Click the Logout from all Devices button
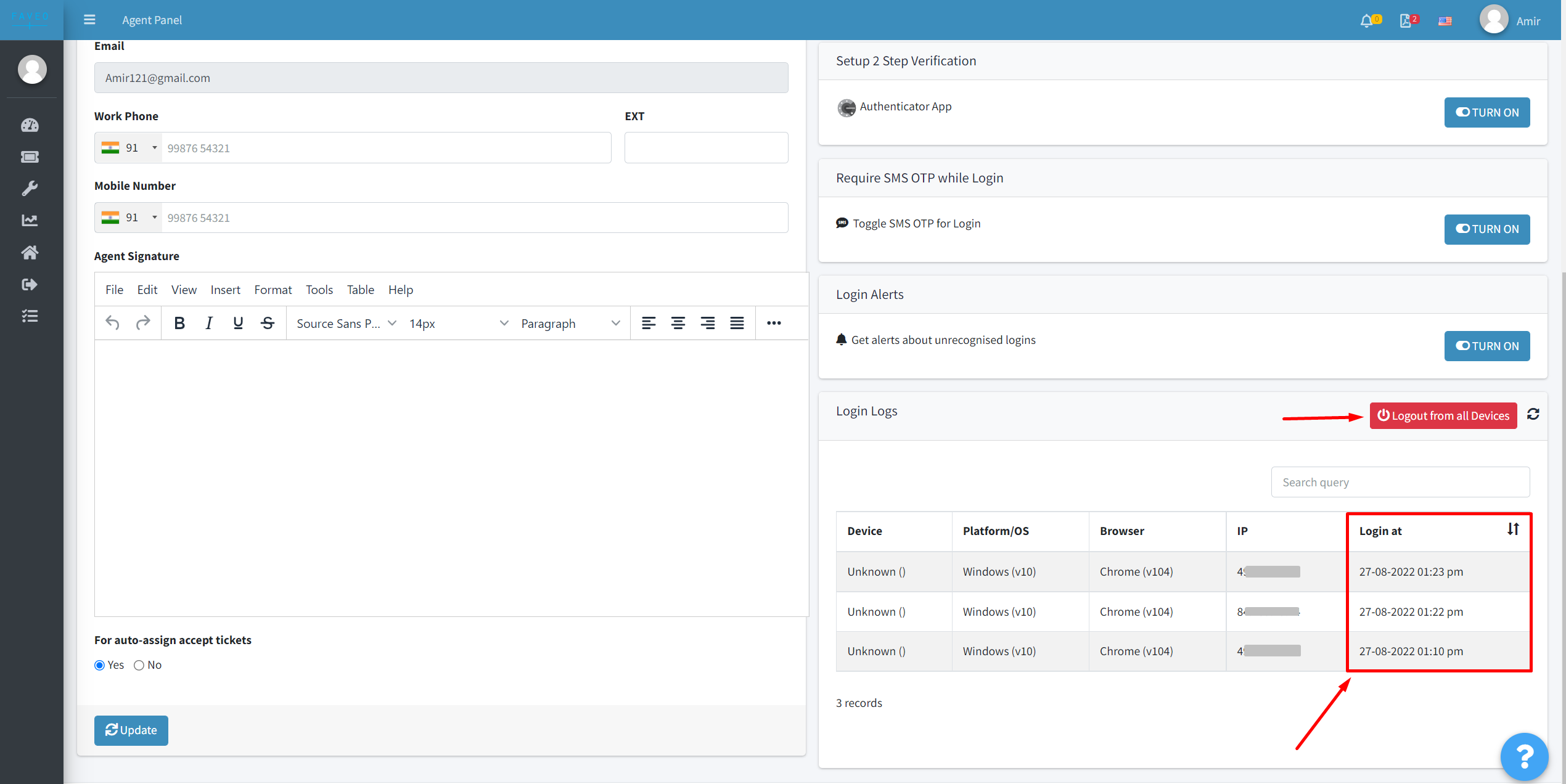Viewport: 1566px width, 784px height. coord(1443,415)
